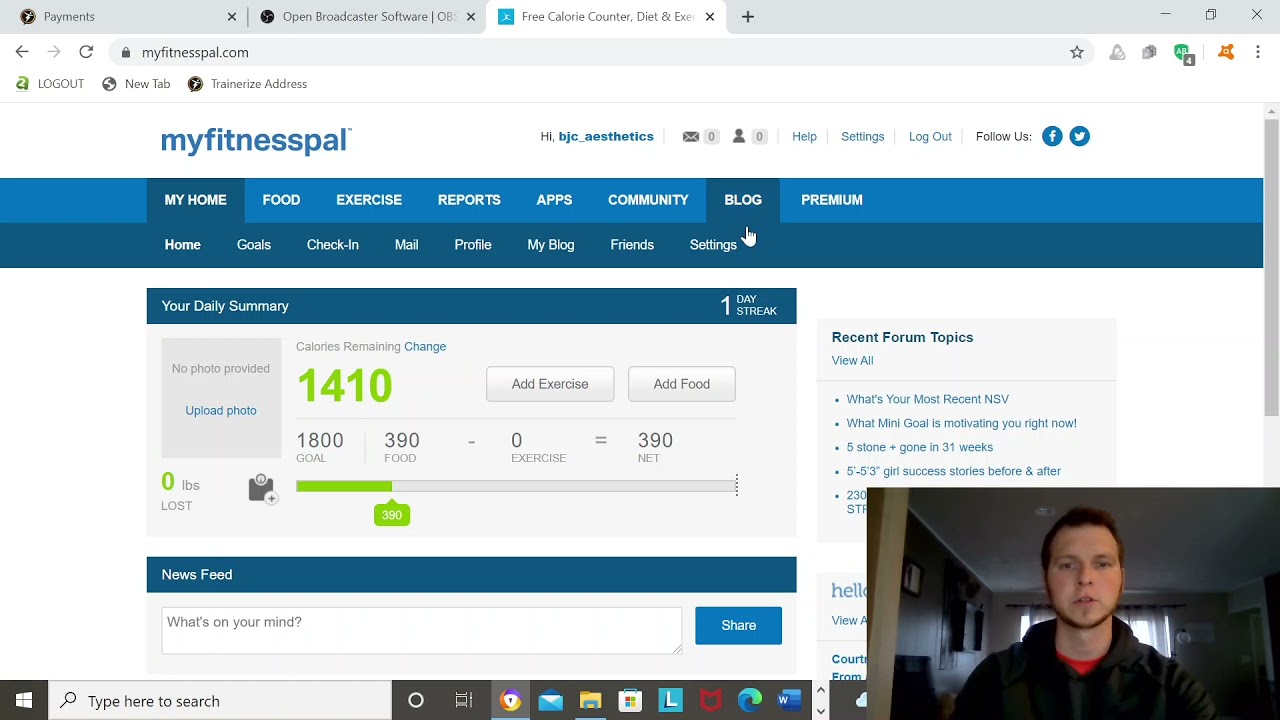Viewport: 1280px width, 720px height.
Task: Click the Share button
Action: point(739,625)
